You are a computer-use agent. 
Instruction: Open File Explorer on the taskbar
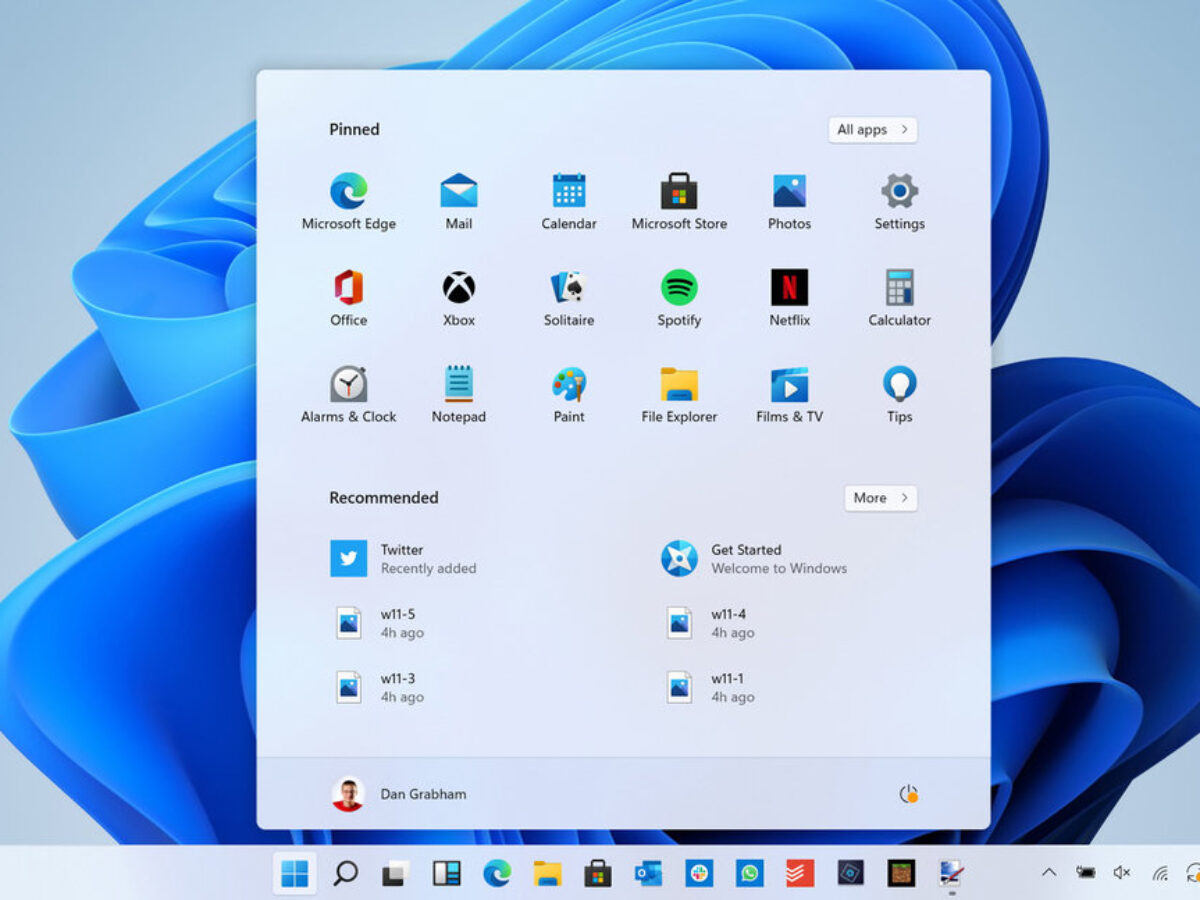tap(547, 873)
